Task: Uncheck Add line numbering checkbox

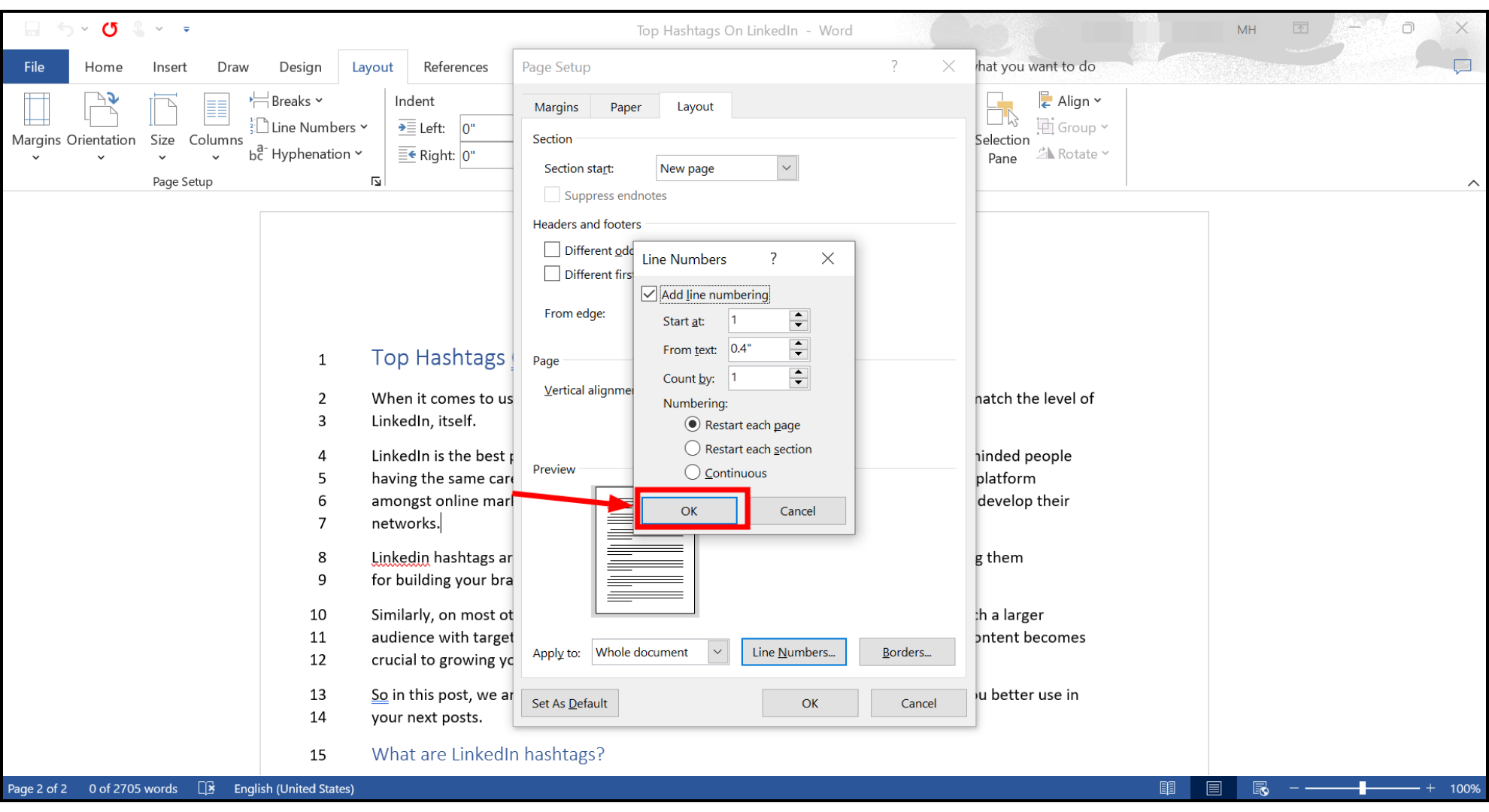Action: tap(650, 294)
